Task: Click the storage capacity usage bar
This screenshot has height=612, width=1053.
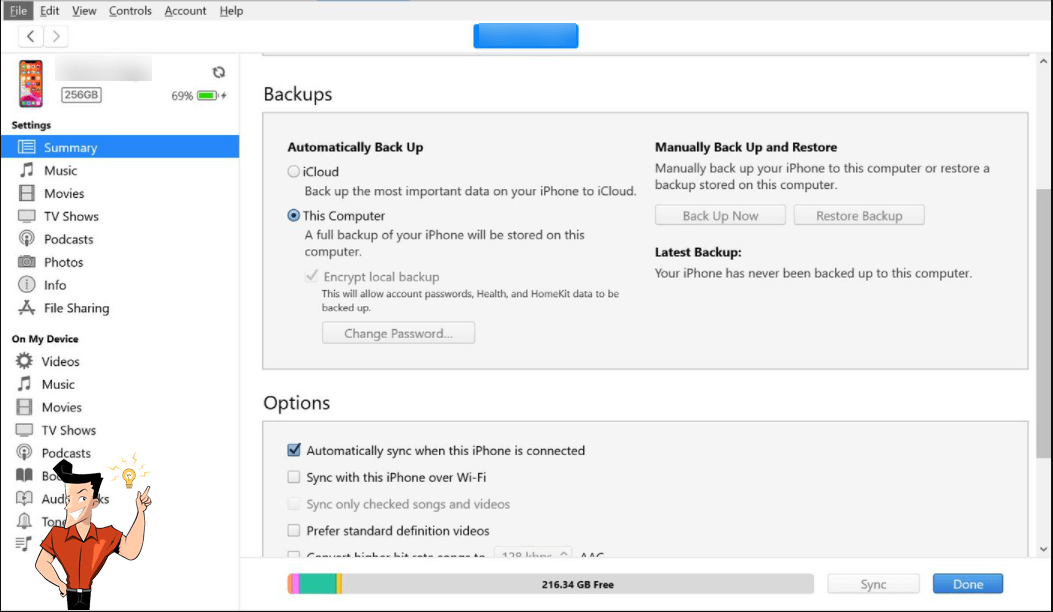Action: click(550, 584)
